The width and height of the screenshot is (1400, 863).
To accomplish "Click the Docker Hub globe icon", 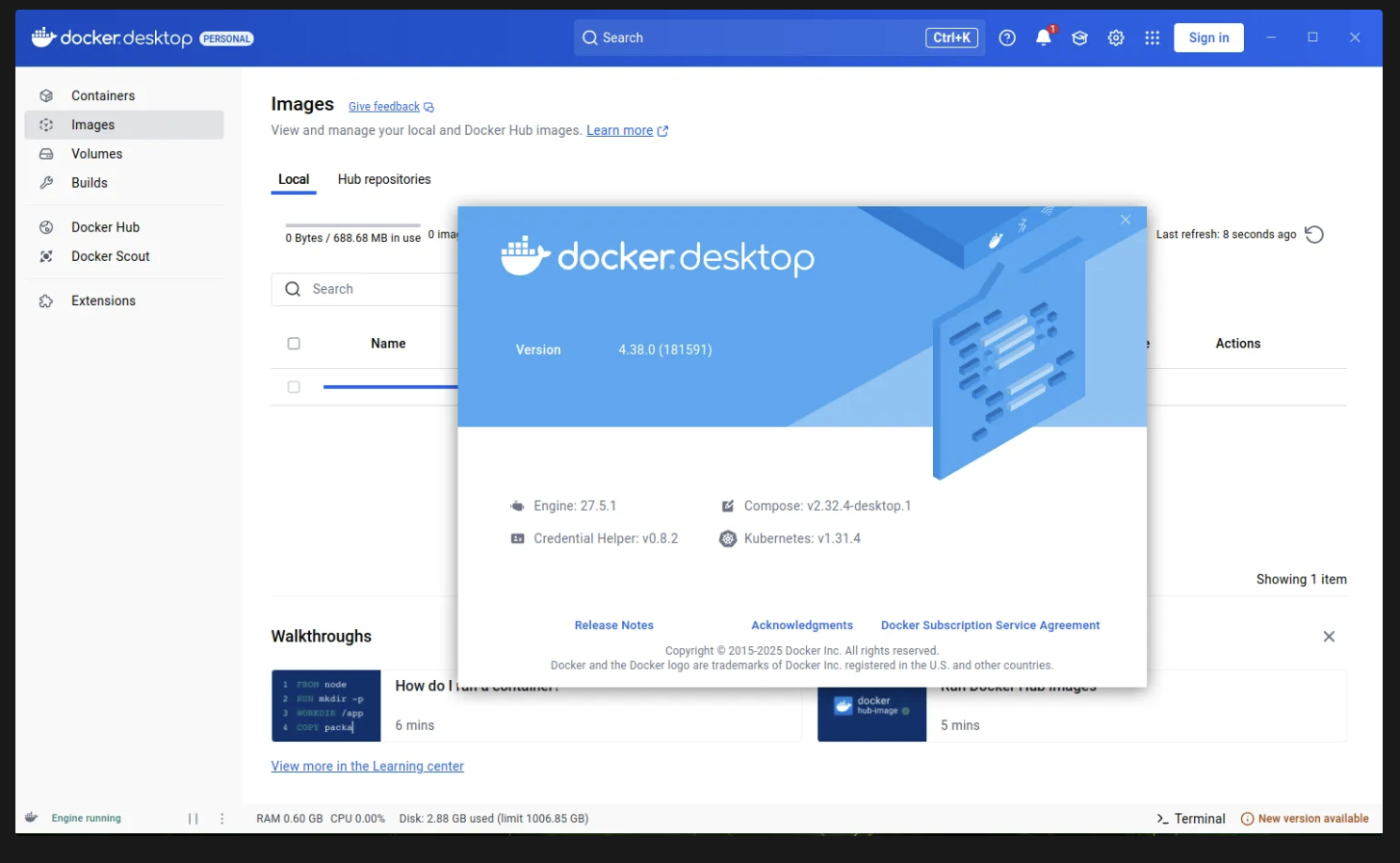I will [x=46, y=227].
